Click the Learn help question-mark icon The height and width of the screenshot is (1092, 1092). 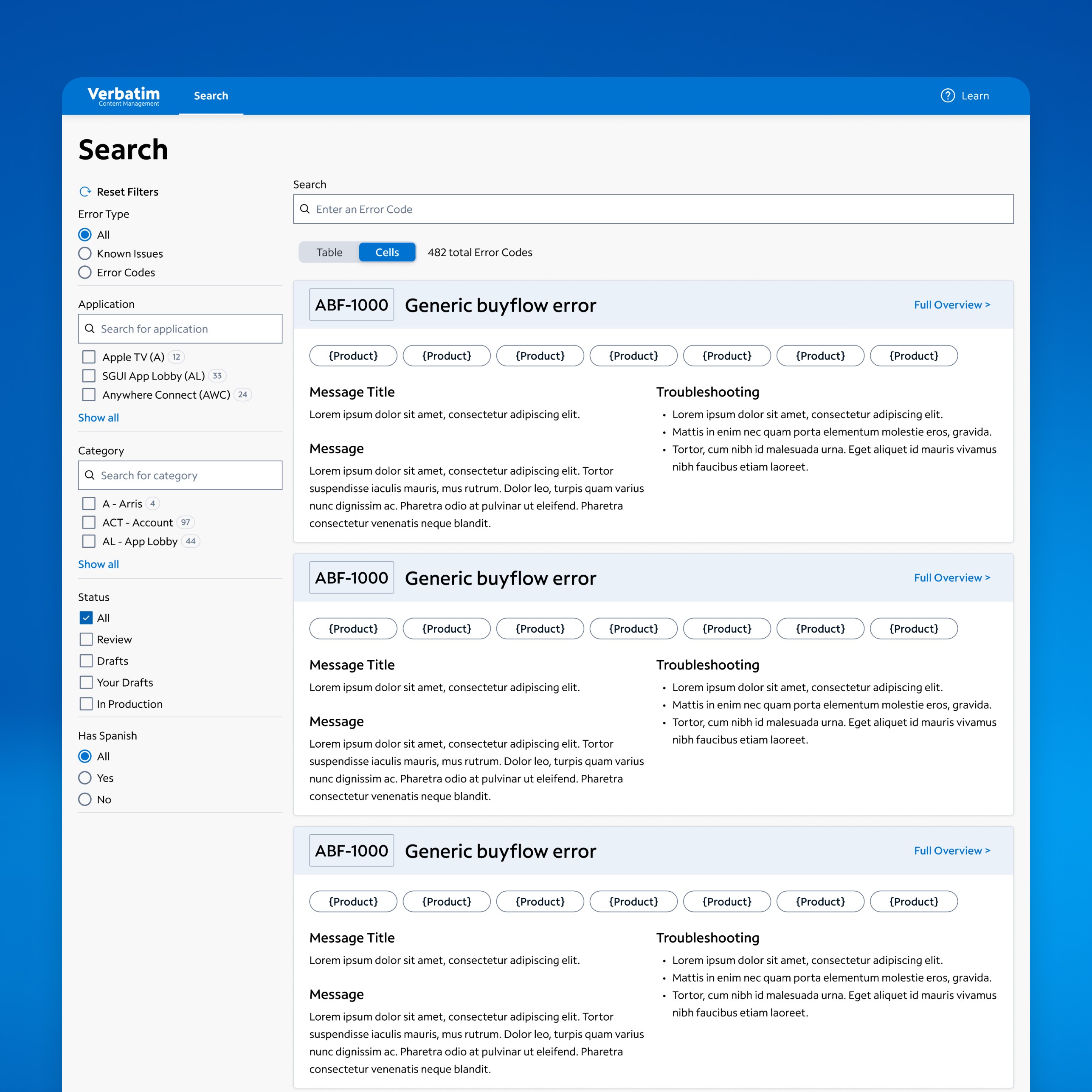pyautogui.click(x=947, y=96)
